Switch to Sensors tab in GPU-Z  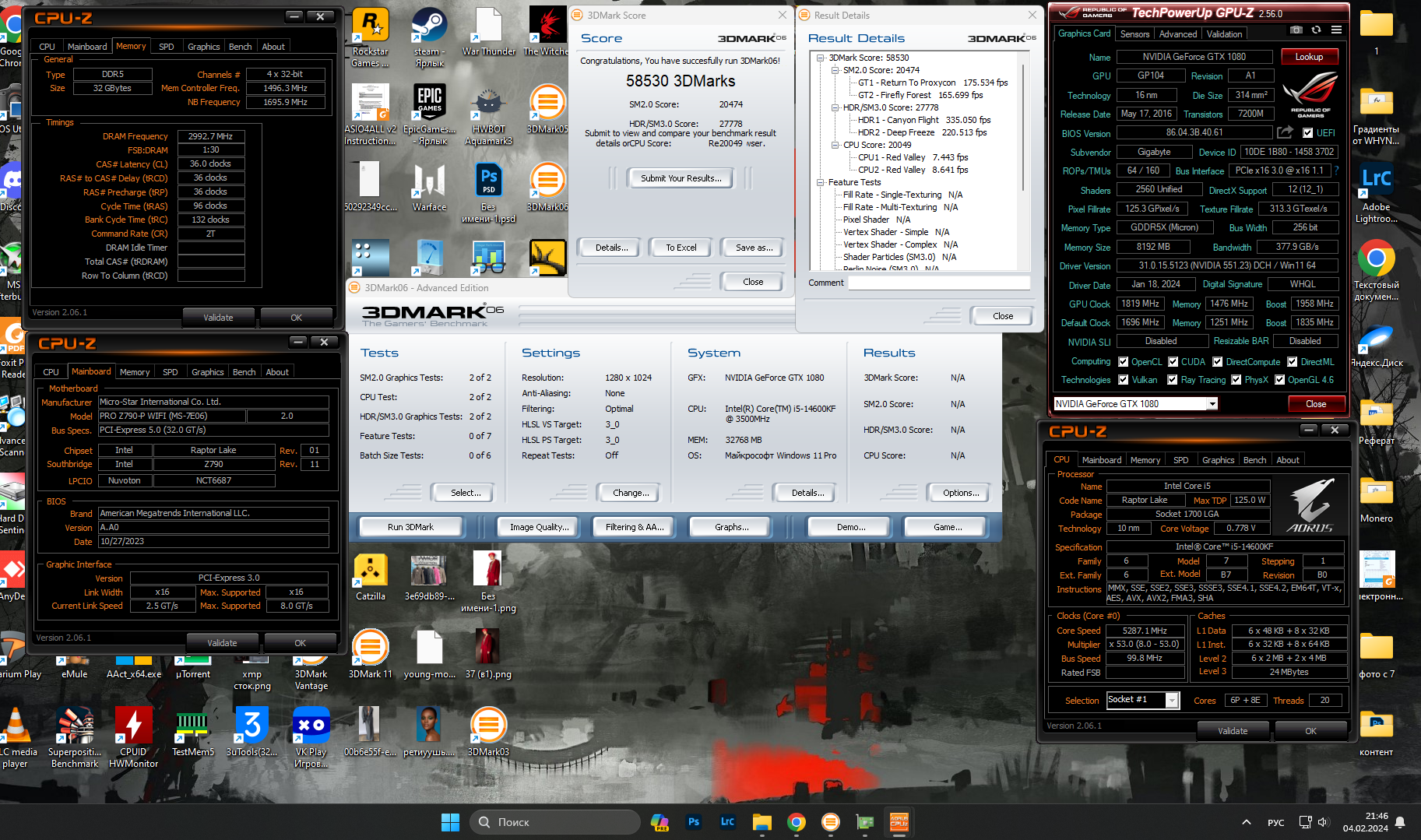pyautogui.click(x=1134, y=34)
